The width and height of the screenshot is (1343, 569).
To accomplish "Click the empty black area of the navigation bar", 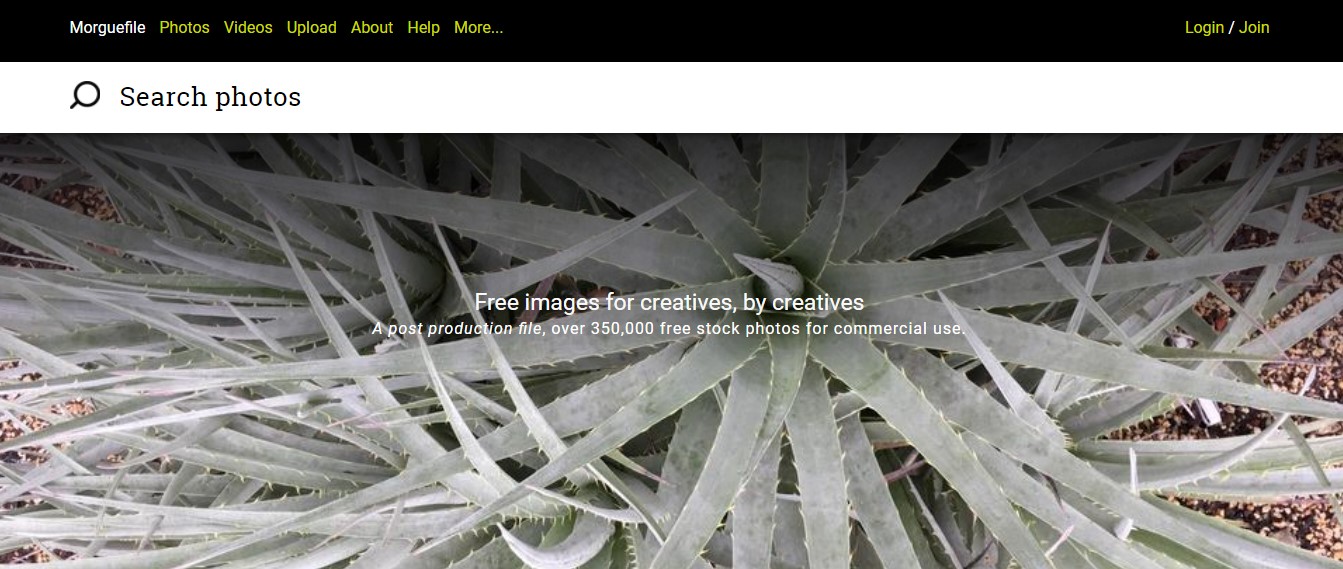I will point(840,30).
